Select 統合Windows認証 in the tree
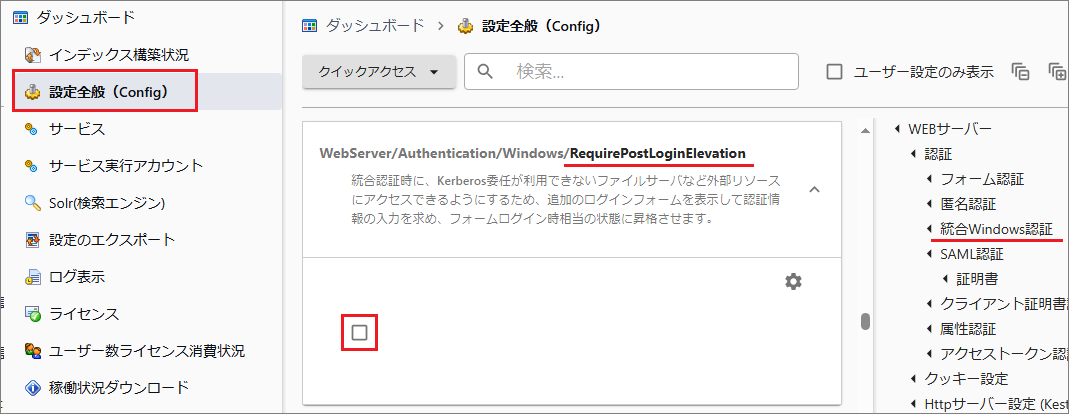 (x=996, y=230)
